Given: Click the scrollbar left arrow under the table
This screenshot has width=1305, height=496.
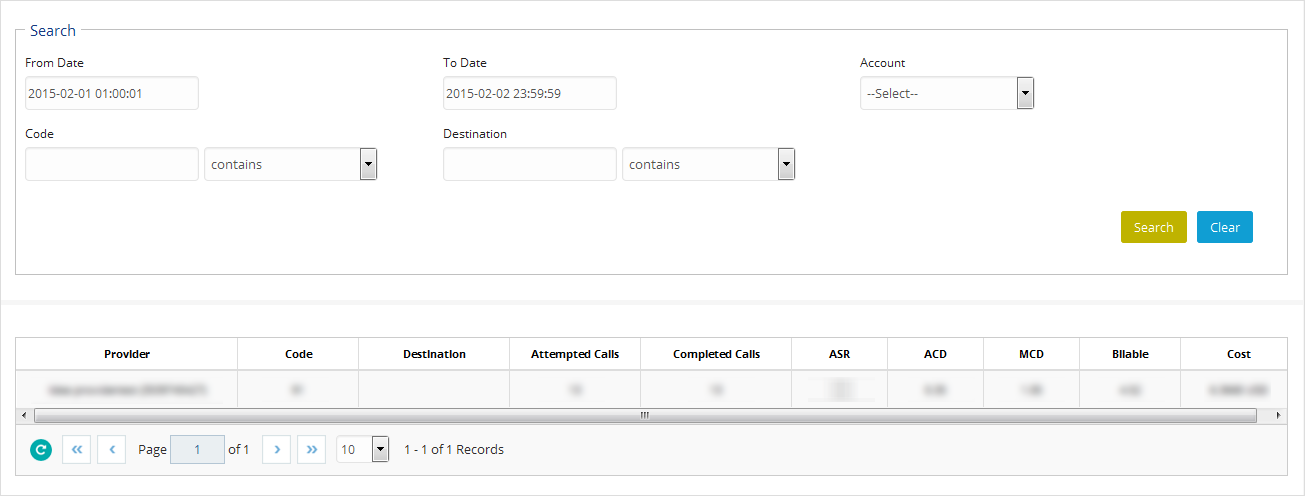Looking at the screenshot, I should click(24, 415).
